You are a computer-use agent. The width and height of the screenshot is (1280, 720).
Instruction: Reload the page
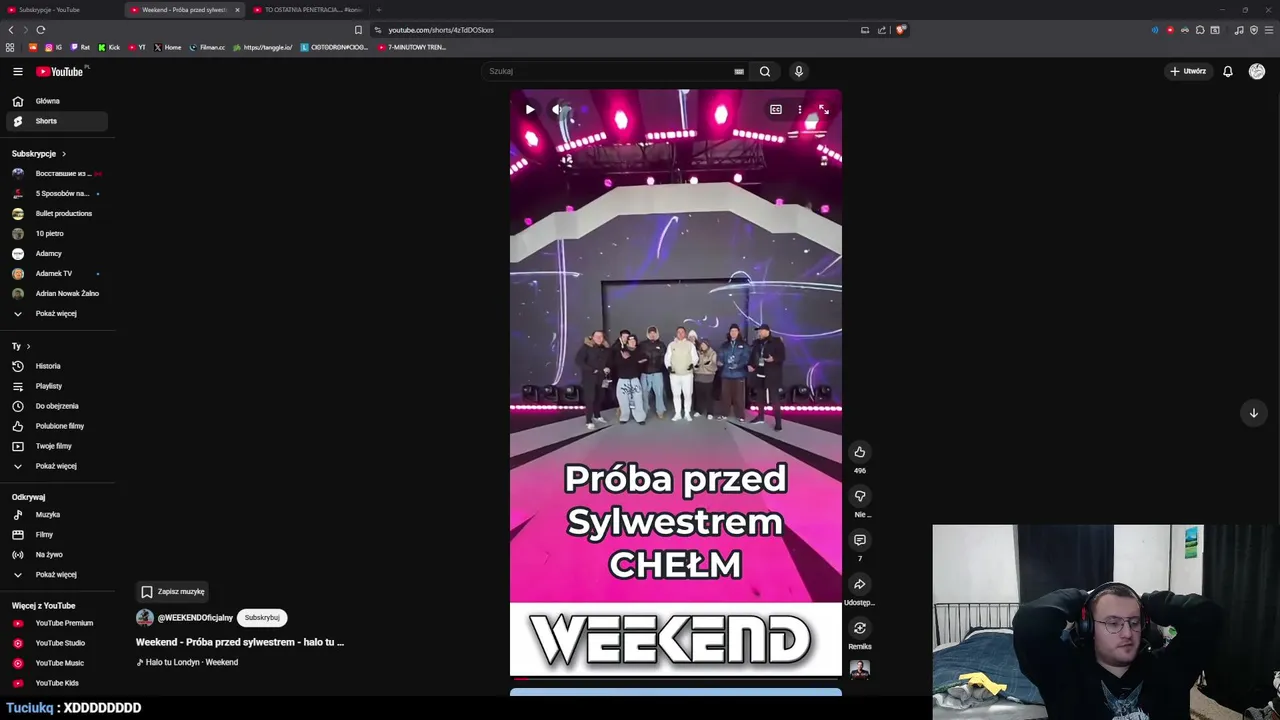(41, 30)
